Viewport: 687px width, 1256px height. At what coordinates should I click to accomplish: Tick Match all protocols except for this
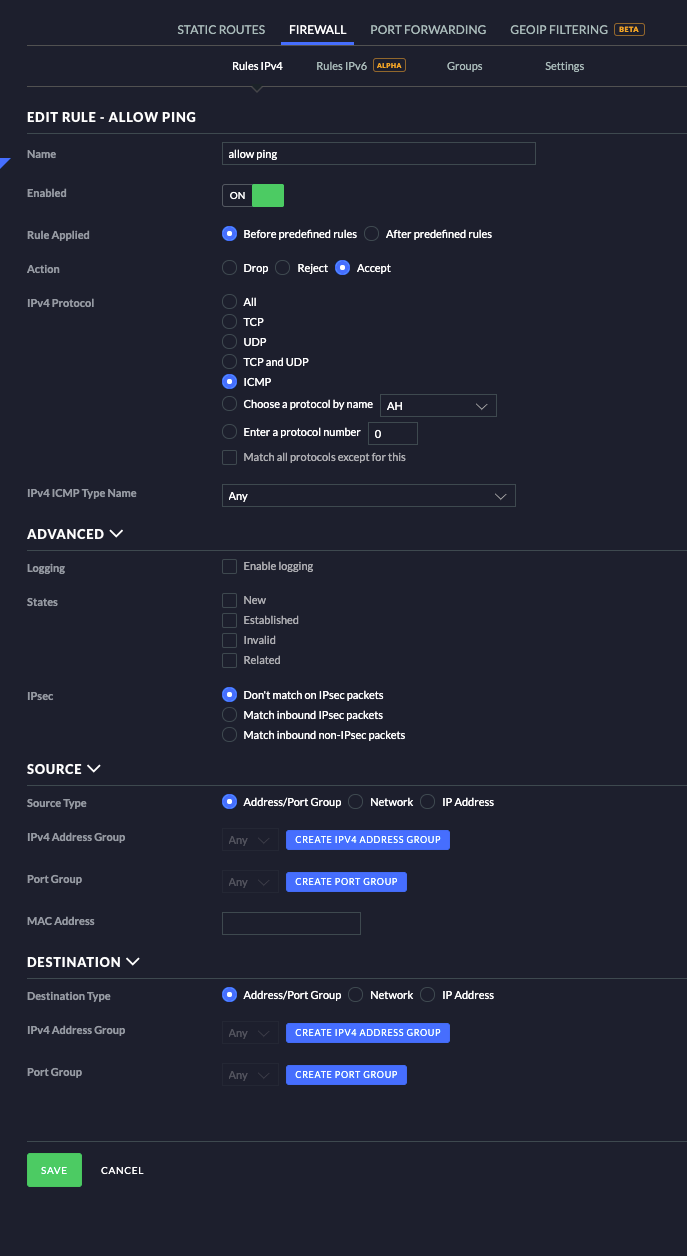click(229, 458)
